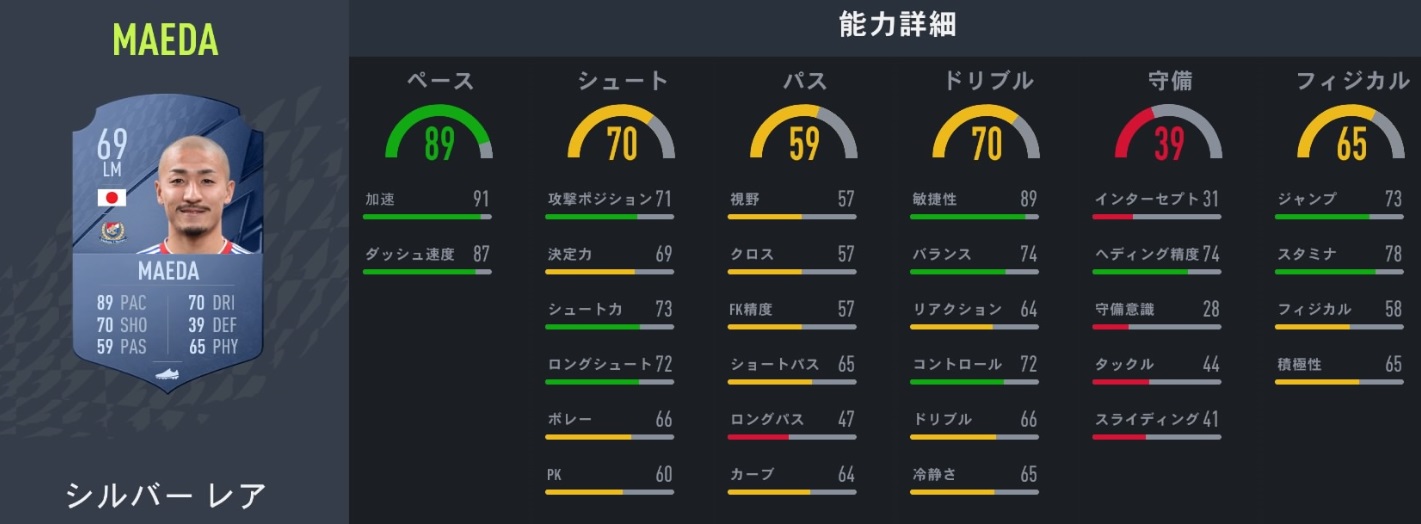Click the ドリブル gauge showing 70
This screenshot has width=1421, height=524.
[986, 134]
